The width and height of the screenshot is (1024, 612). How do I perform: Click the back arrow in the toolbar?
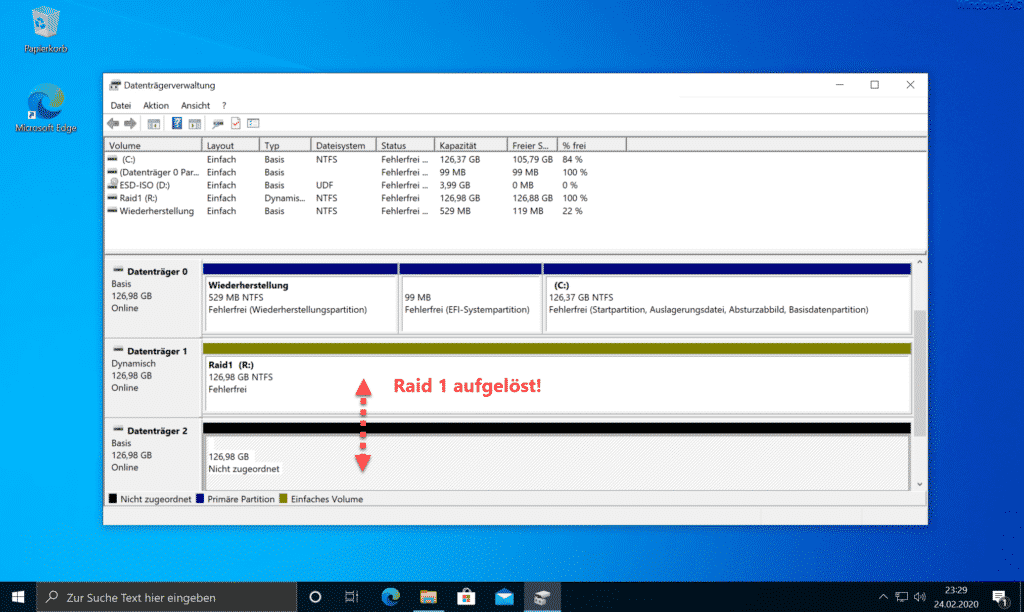pyautogui.click(x=113, y=123)
